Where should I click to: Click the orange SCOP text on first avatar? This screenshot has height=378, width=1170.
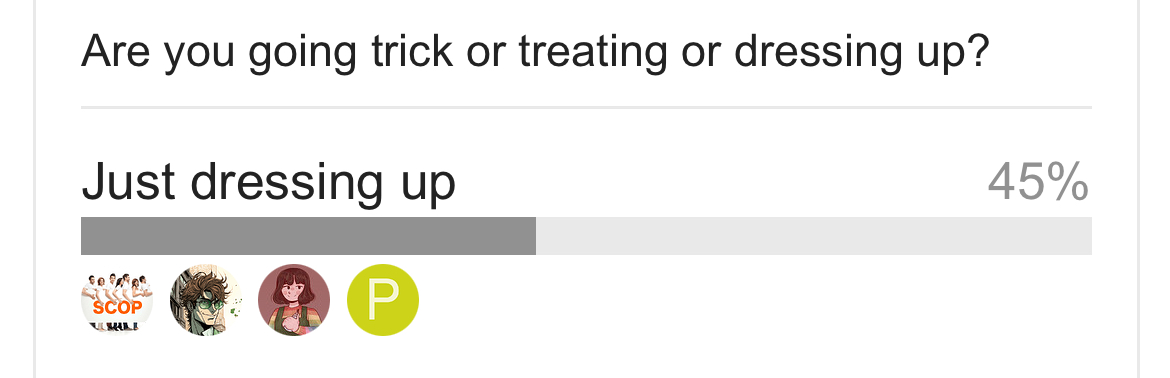click(x=117, y=307)
